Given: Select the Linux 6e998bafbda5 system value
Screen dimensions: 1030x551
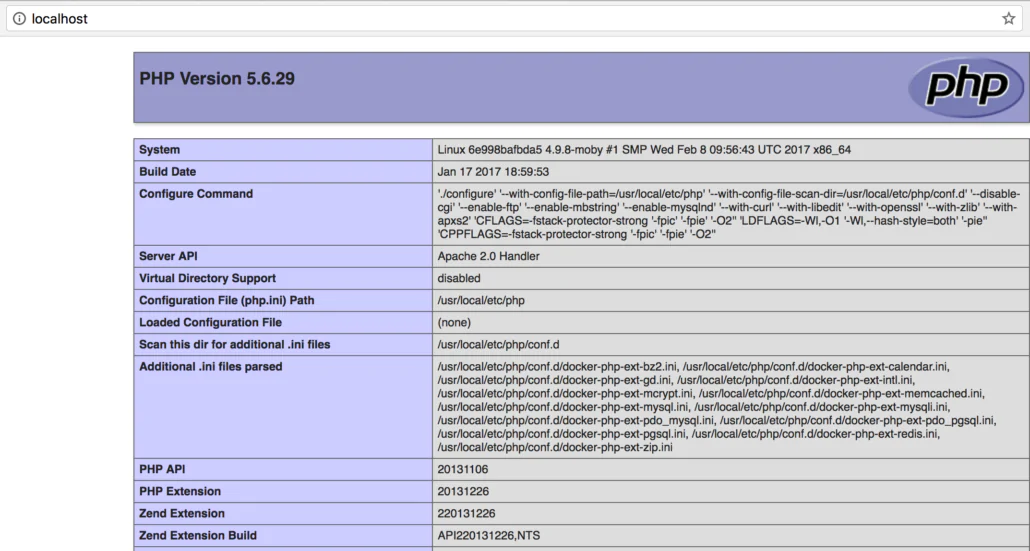Looking at the screenshot, I should (644, 150).
